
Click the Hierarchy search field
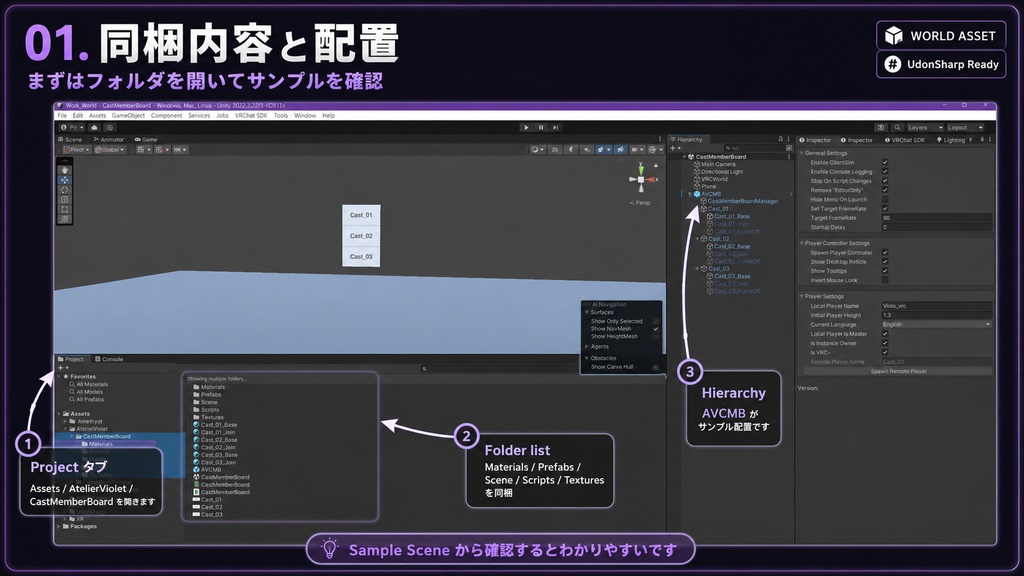[x=753, y=148]
